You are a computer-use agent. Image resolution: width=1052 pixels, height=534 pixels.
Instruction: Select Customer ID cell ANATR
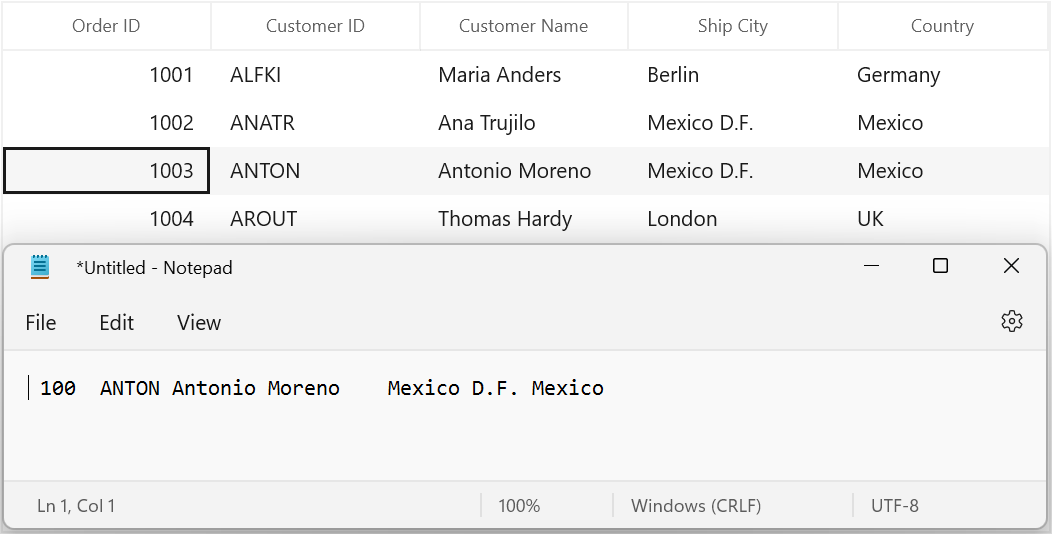(x=315, y=123)
